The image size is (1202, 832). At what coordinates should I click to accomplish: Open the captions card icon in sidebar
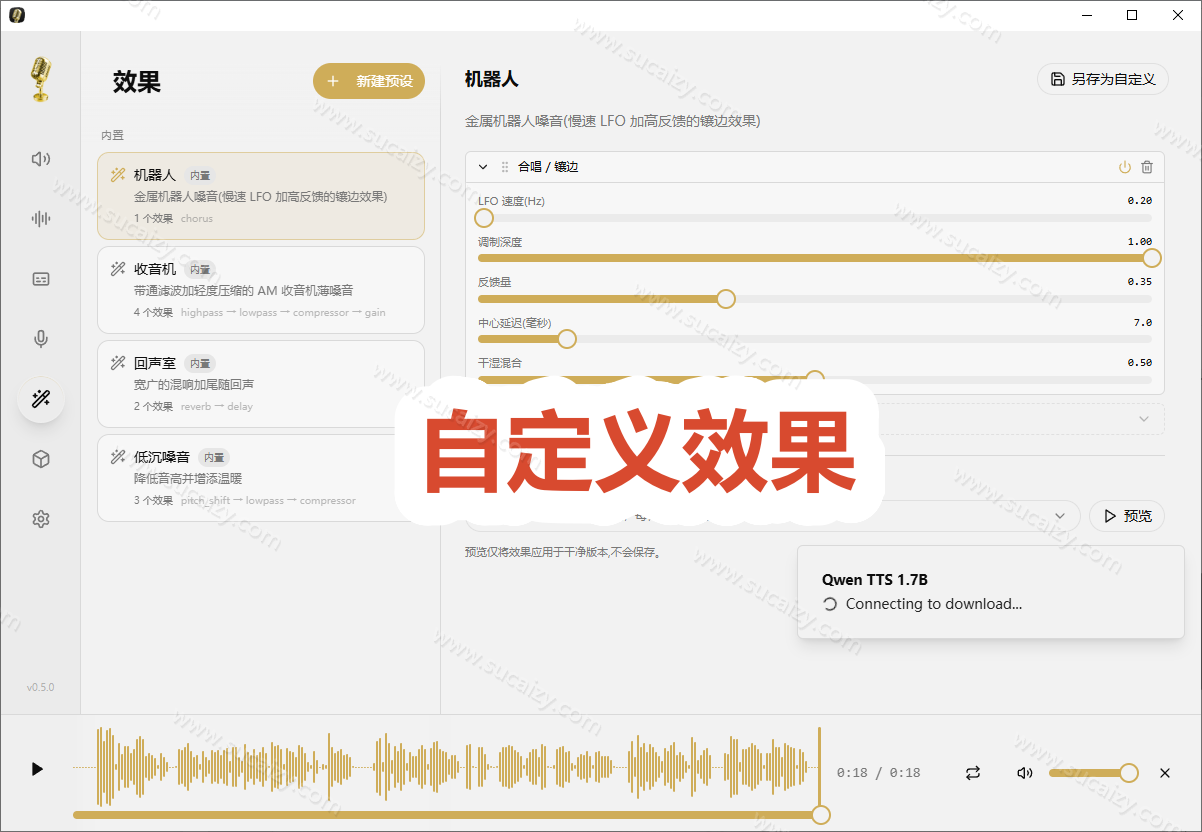41,279
